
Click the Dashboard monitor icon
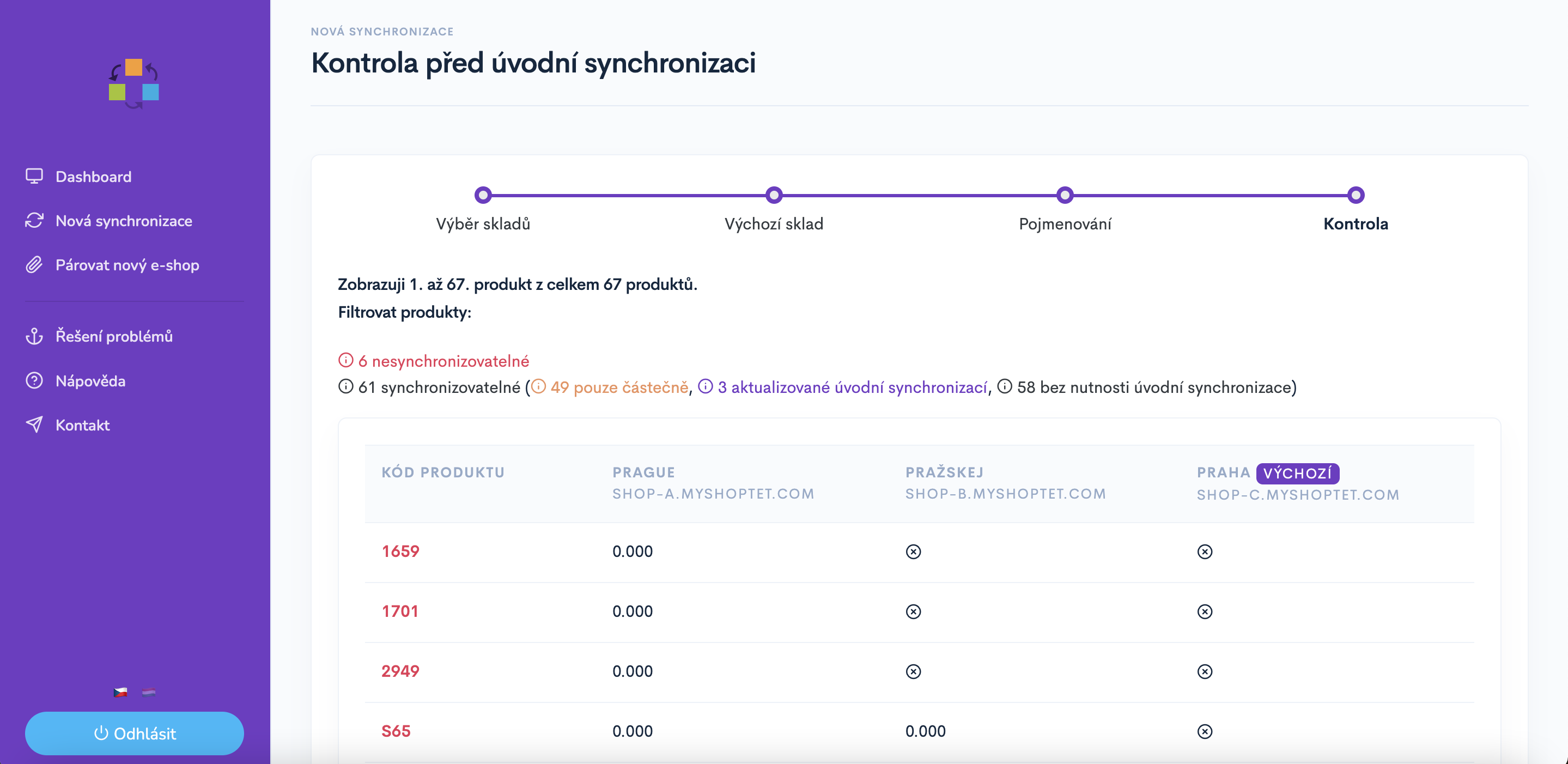34,177
